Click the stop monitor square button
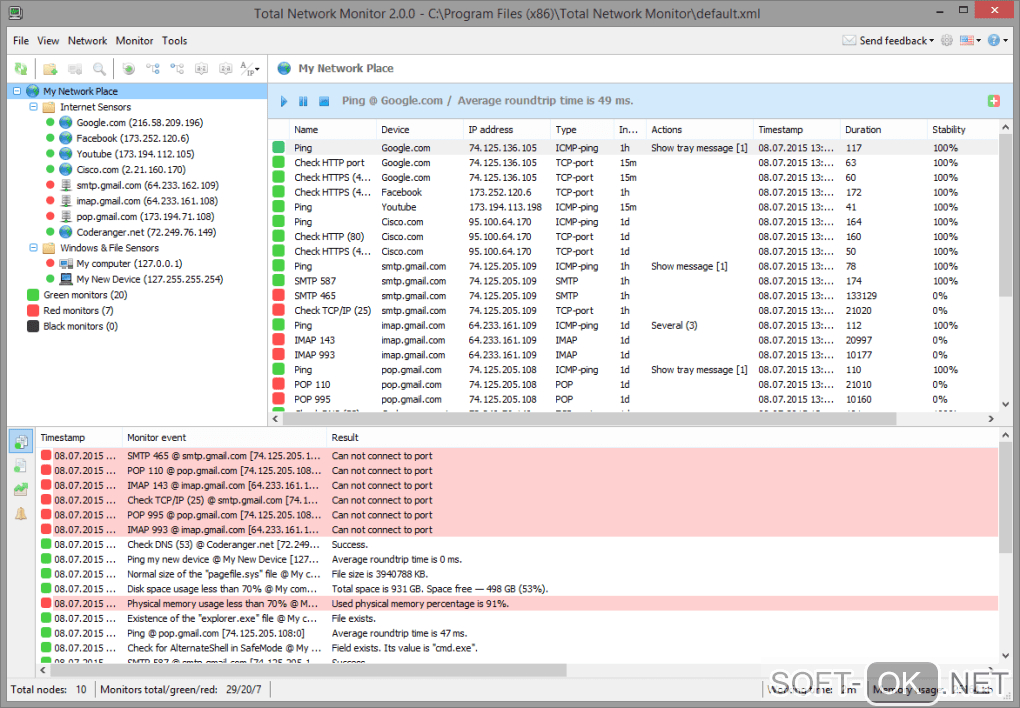This screenshot has height=708, width=1020. (x=324, y=101)
